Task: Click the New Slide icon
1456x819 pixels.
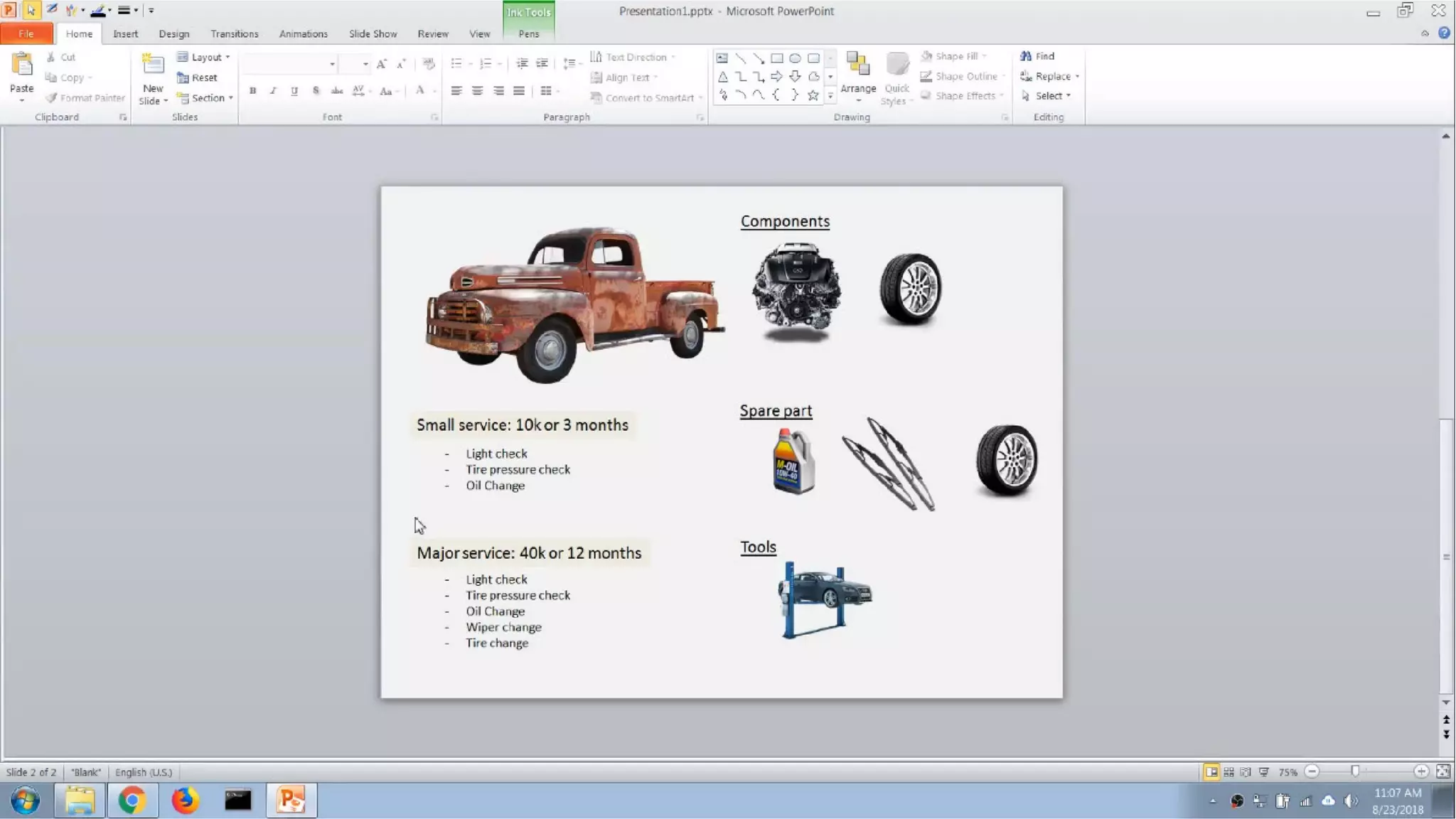Action: (153, 65)
